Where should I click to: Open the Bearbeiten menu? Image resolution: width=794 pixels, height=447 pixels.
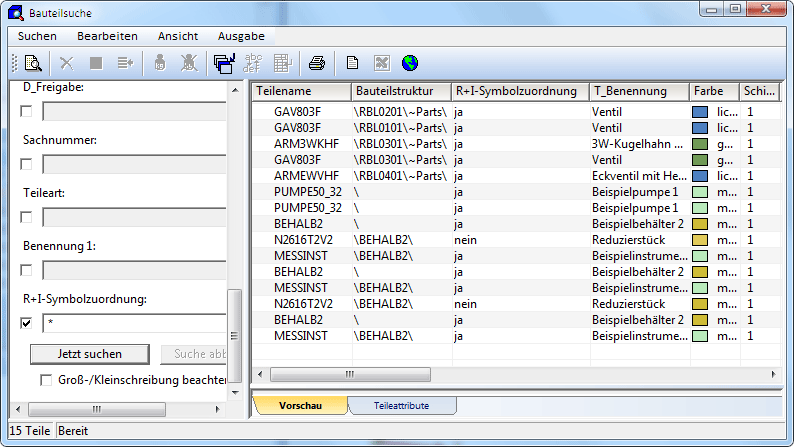coord(107,36)
